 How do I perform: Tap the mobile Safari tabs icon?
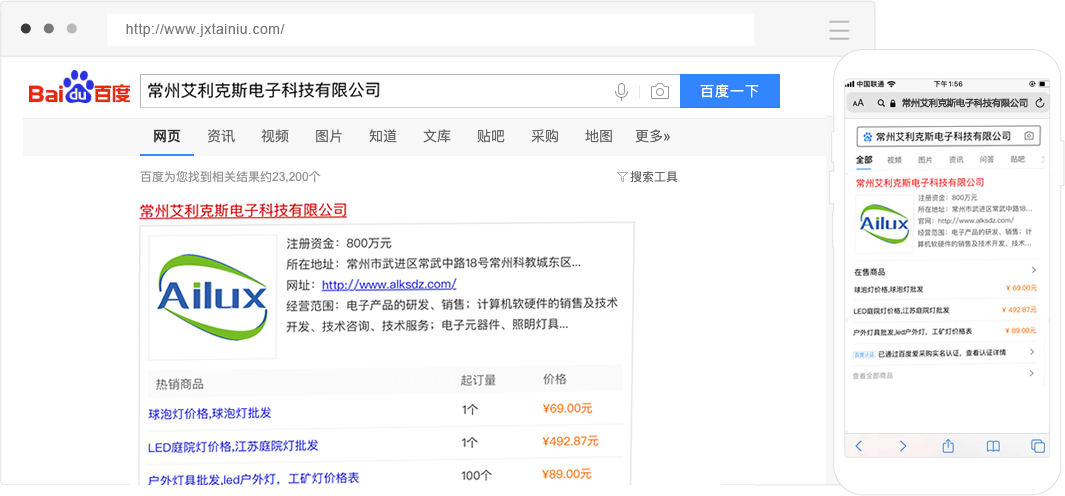(1037, 446)
